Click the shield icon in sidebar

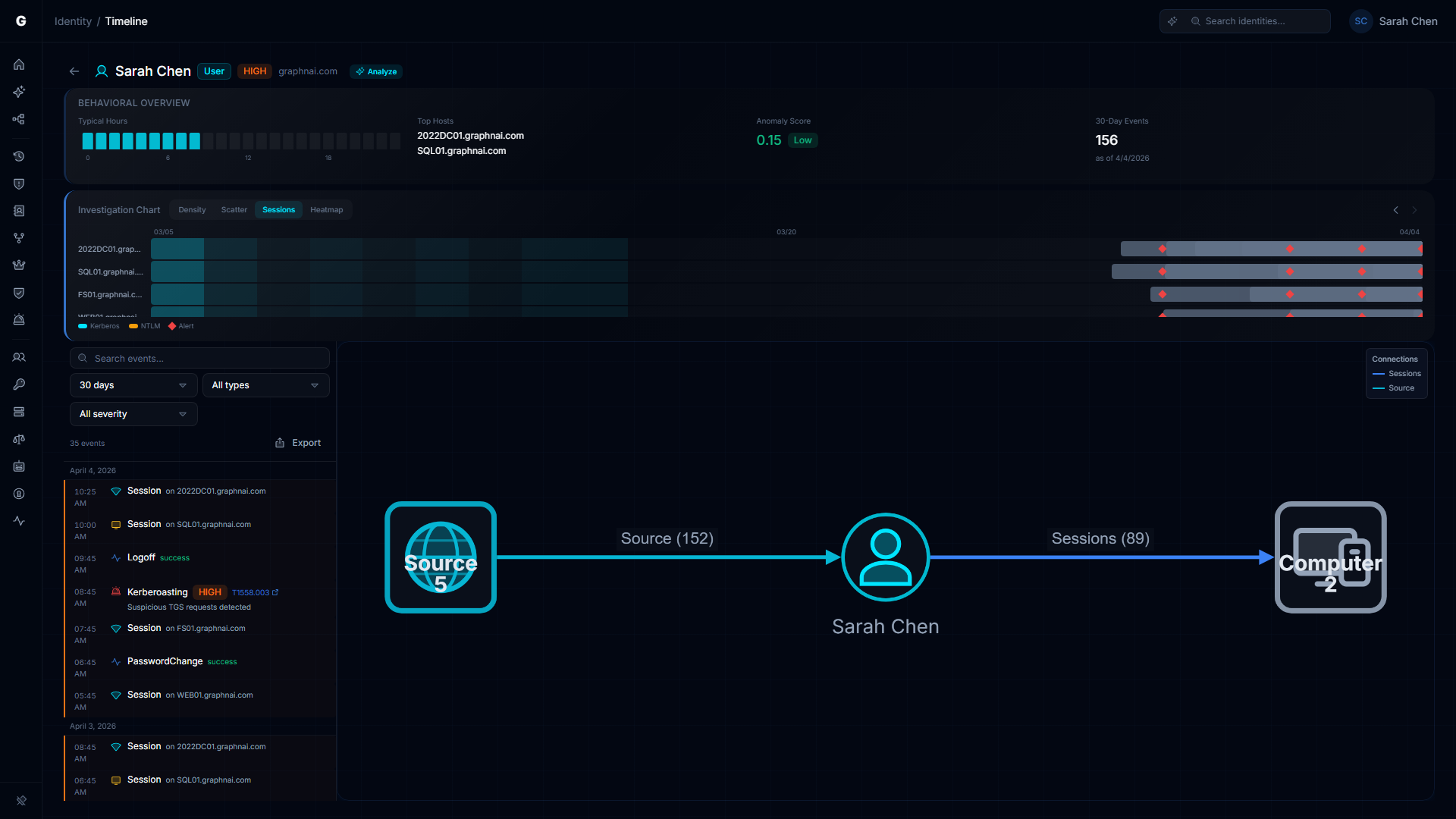[x=19, y=184]
